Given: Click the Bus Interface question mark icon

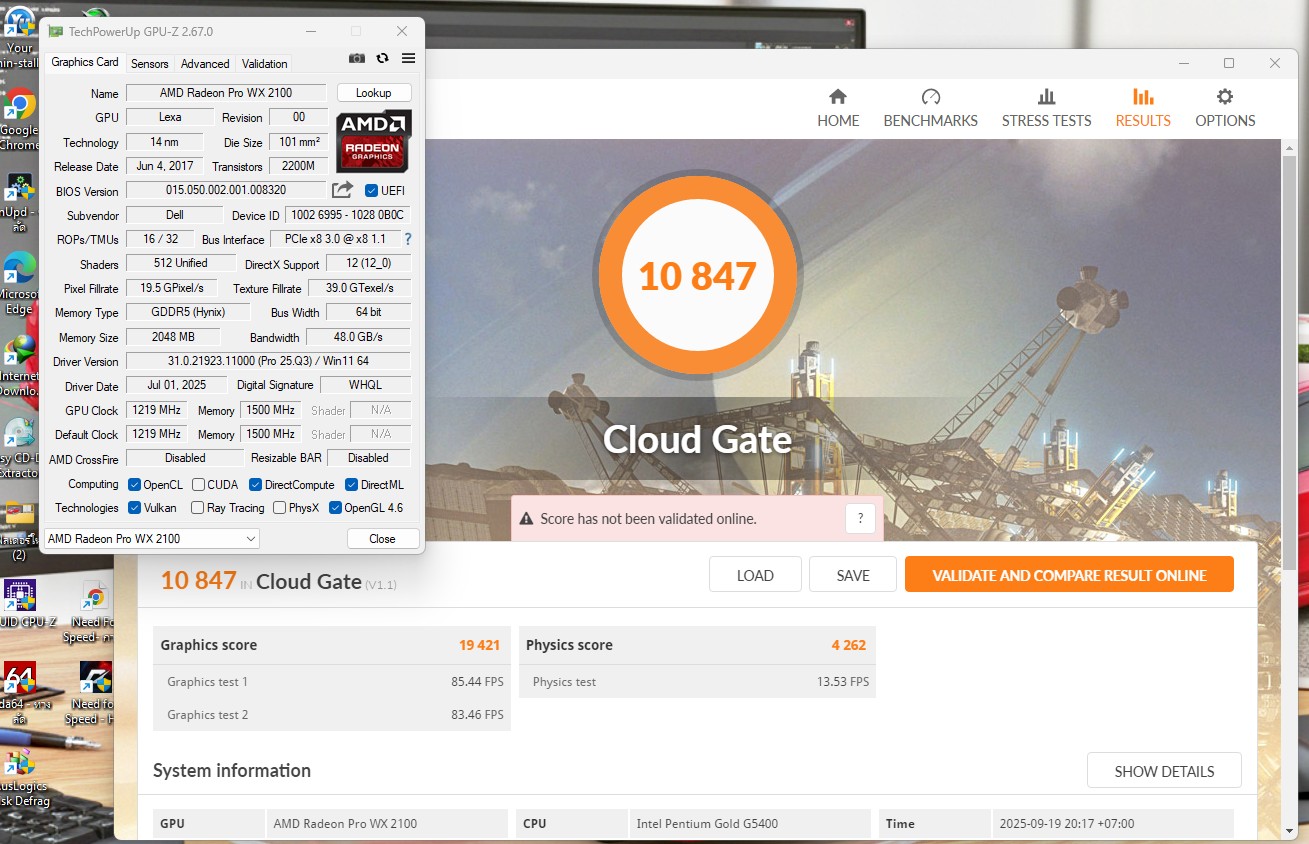Looking at the screenshot, I should (x=407, y=240).
